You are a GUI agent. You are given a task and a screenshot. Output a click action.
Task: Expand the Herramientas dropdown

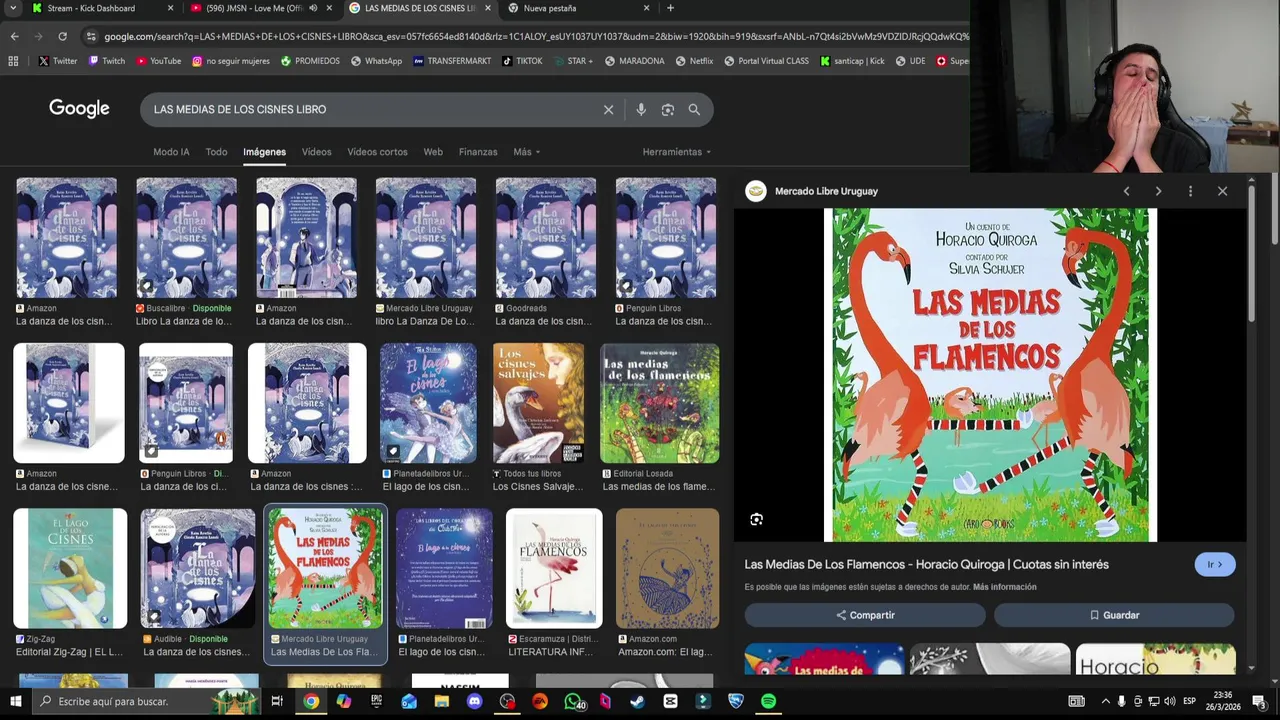(x=677, y=152)
